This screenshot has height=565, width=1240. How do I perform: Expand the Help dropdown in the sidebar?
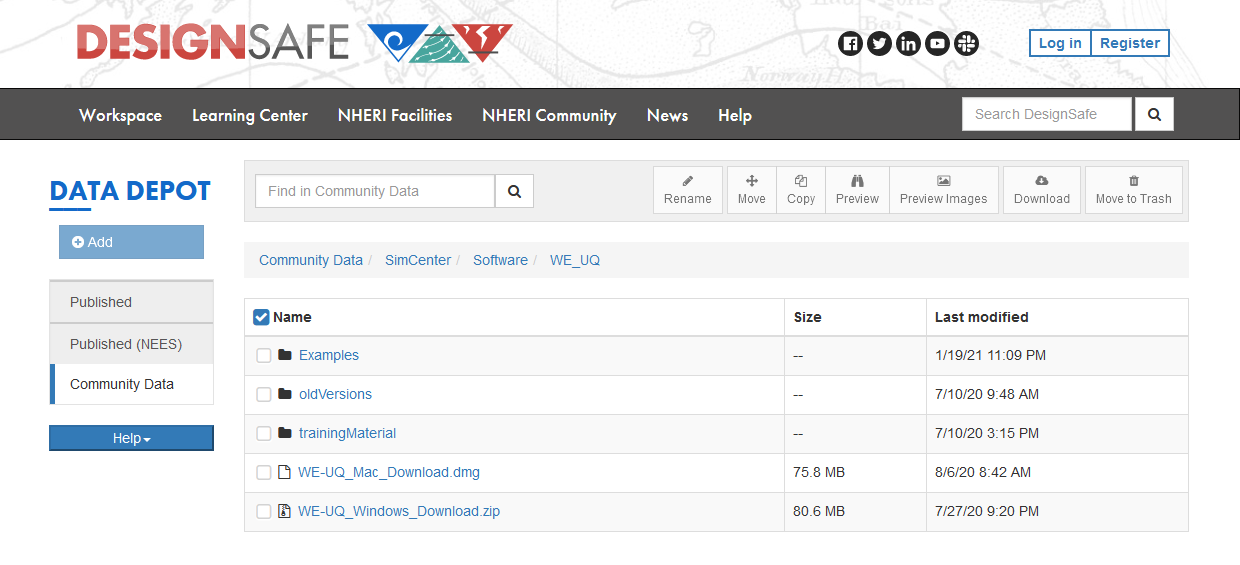pyautogui.click(x=131, y=438)
